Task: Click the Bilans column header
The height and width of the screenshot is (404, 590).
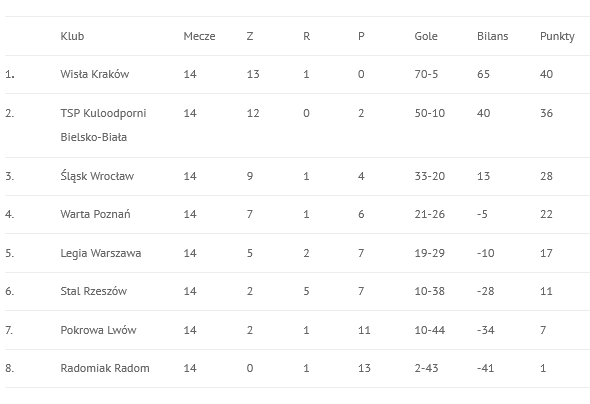Action: (x=493, y=36)
